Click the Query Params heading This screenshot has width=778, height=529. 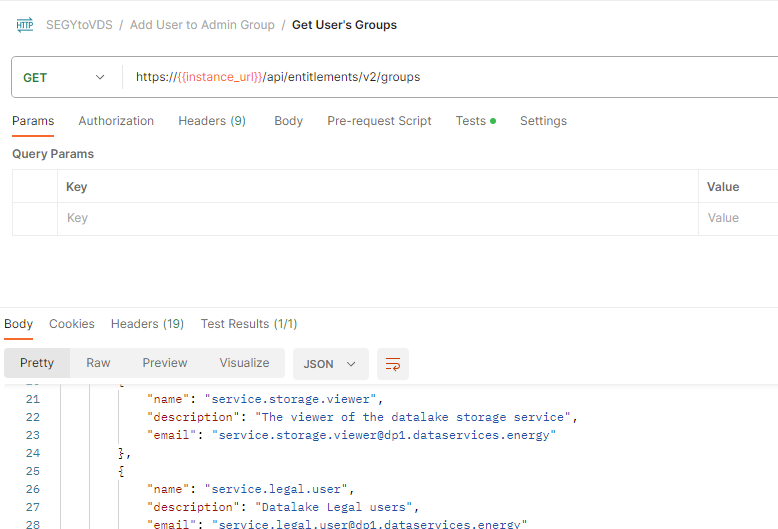(53, 154)
